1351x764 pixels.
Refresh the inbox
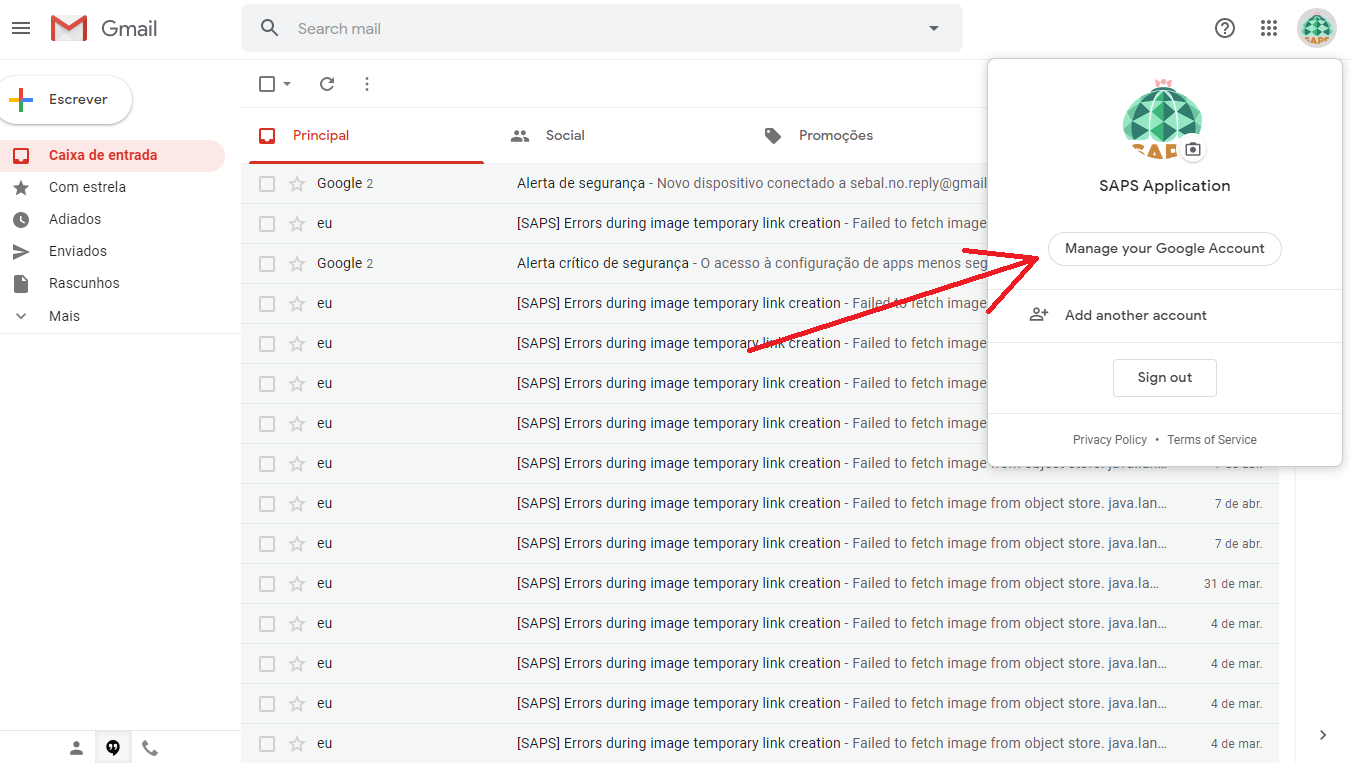[x=327, y=84]
